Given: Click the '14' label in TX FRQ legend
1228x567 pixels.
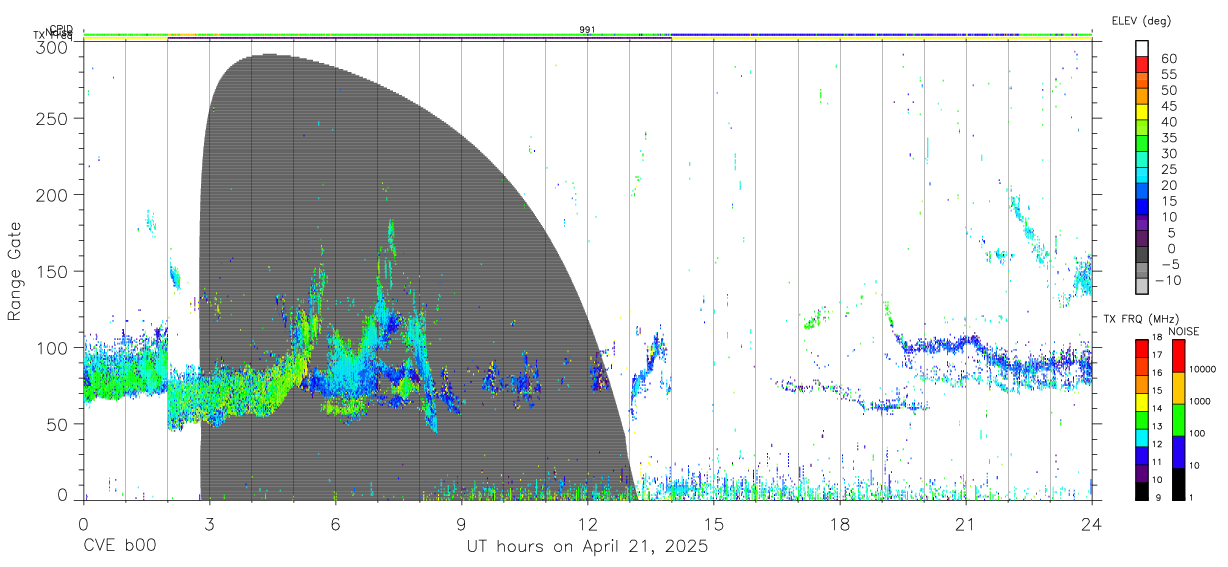Looking at the screenshot, I should 1159,409.
